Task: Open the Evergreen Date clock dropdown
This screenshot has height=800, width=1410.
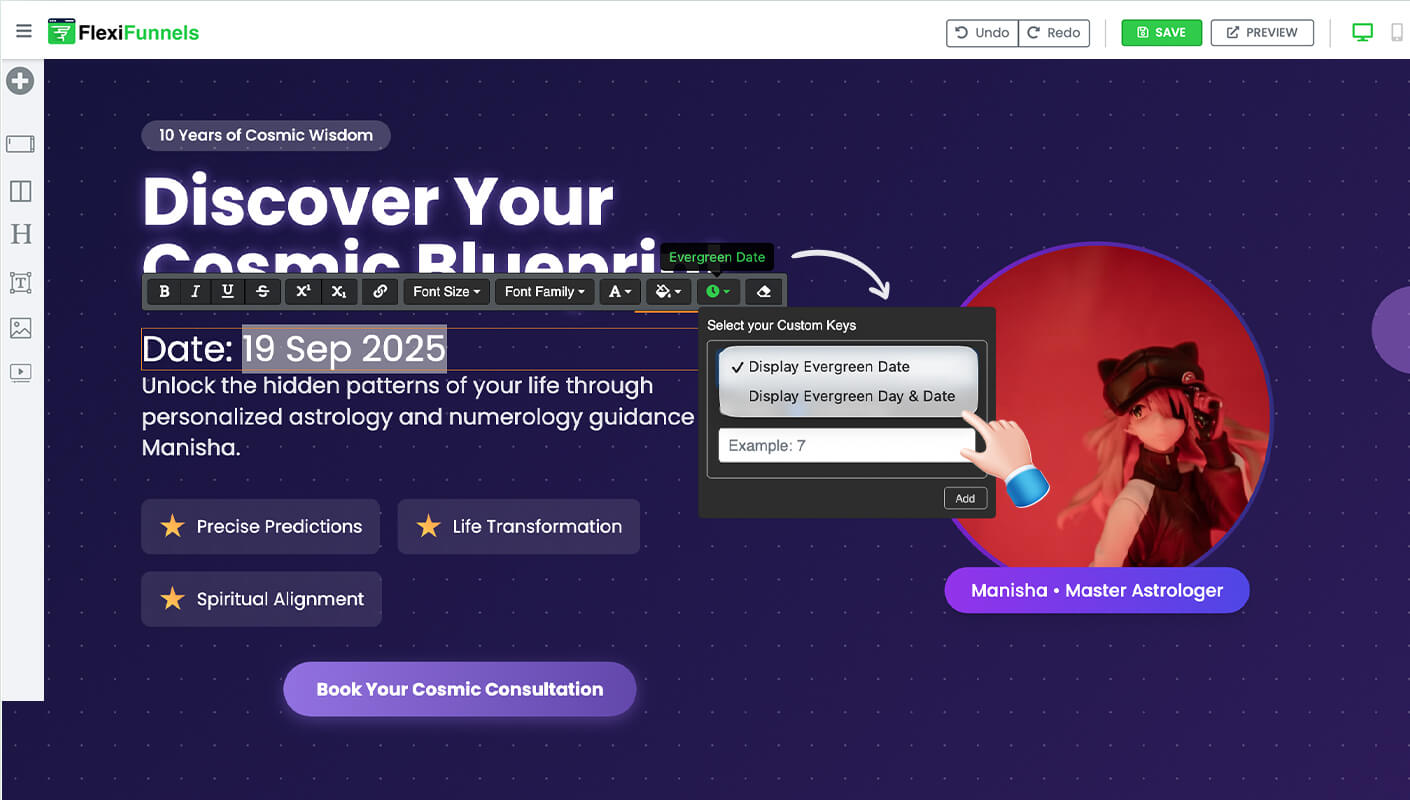Action: pyautogui.click(x=718, y=292)
